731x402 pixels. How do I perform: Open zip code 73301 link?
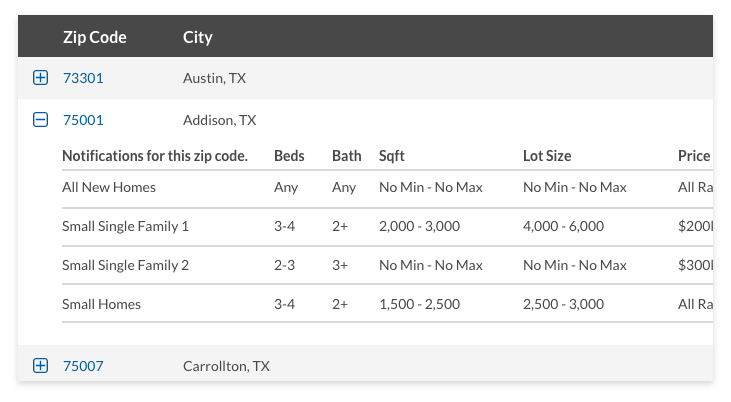pyautogui.click(x=83, y=78)
